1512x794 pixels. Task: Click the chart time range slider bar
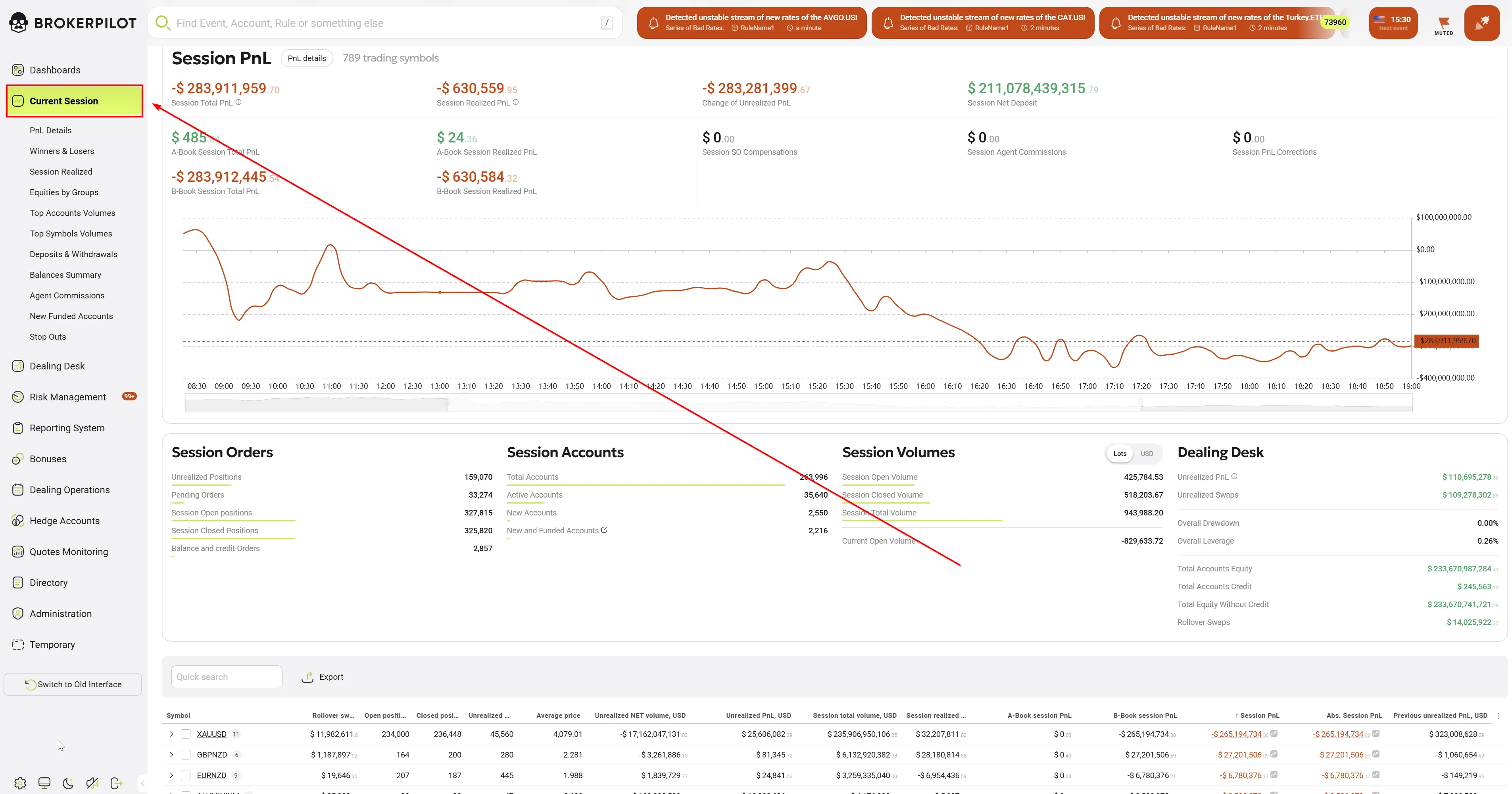click(793, 403)
